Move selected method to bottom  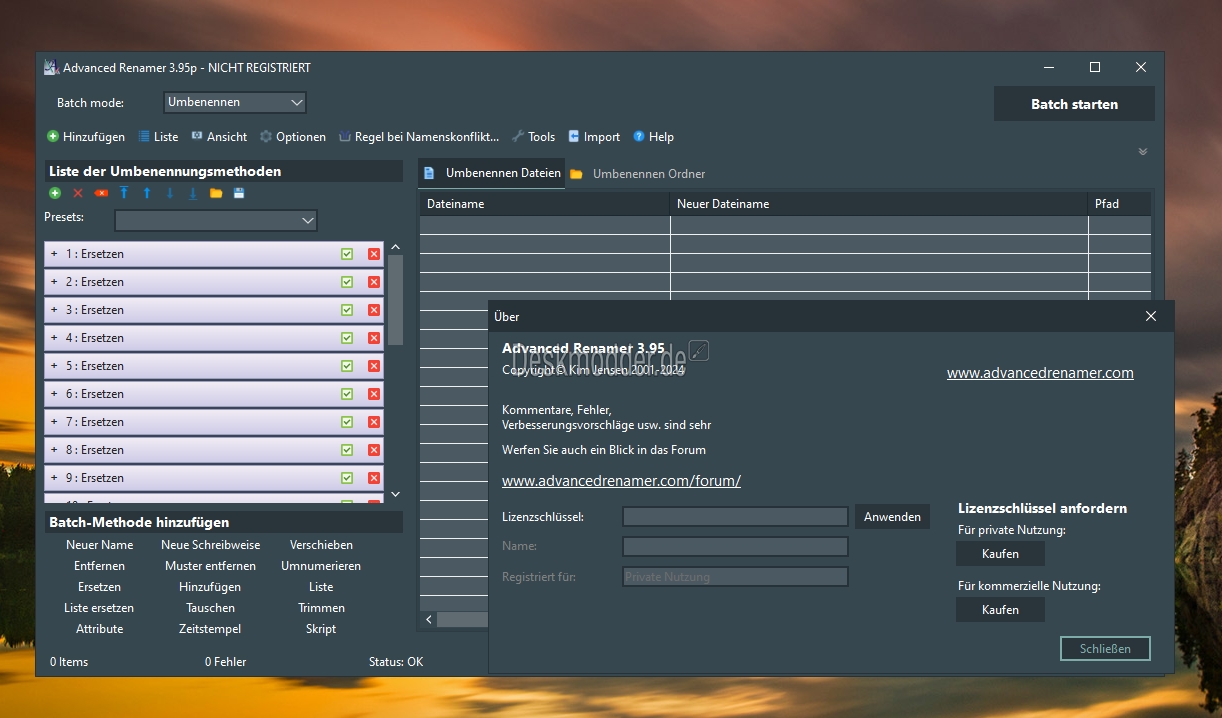coord(193,193)
